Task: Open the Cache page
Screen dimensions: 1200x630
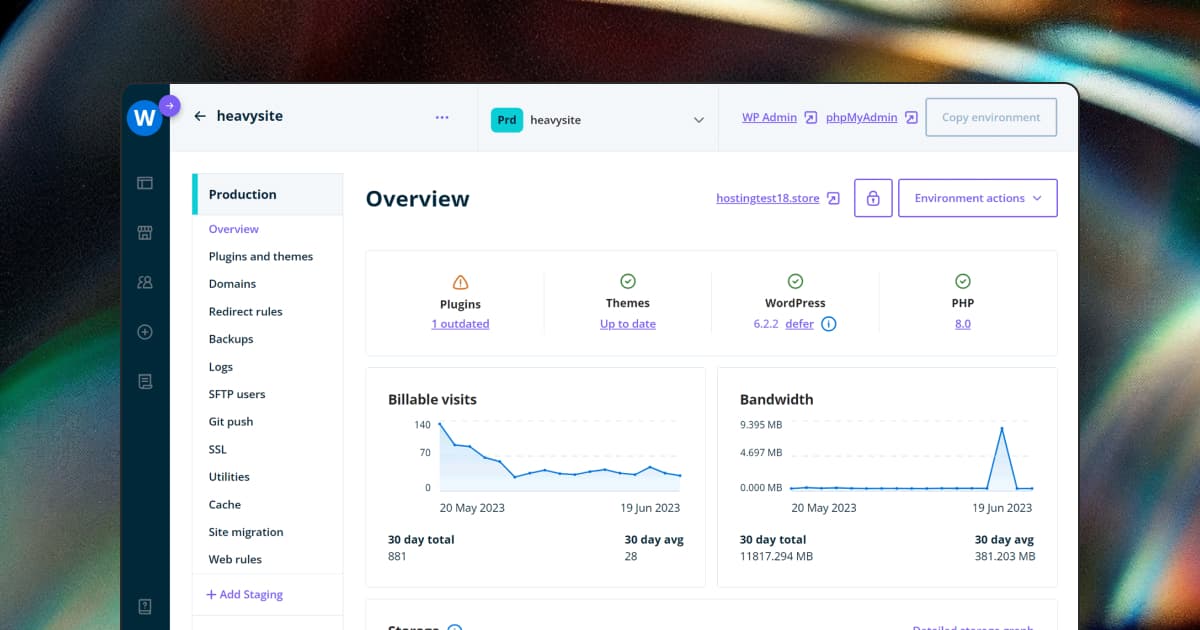Action: pyautogui.click(x=225, y=505)
